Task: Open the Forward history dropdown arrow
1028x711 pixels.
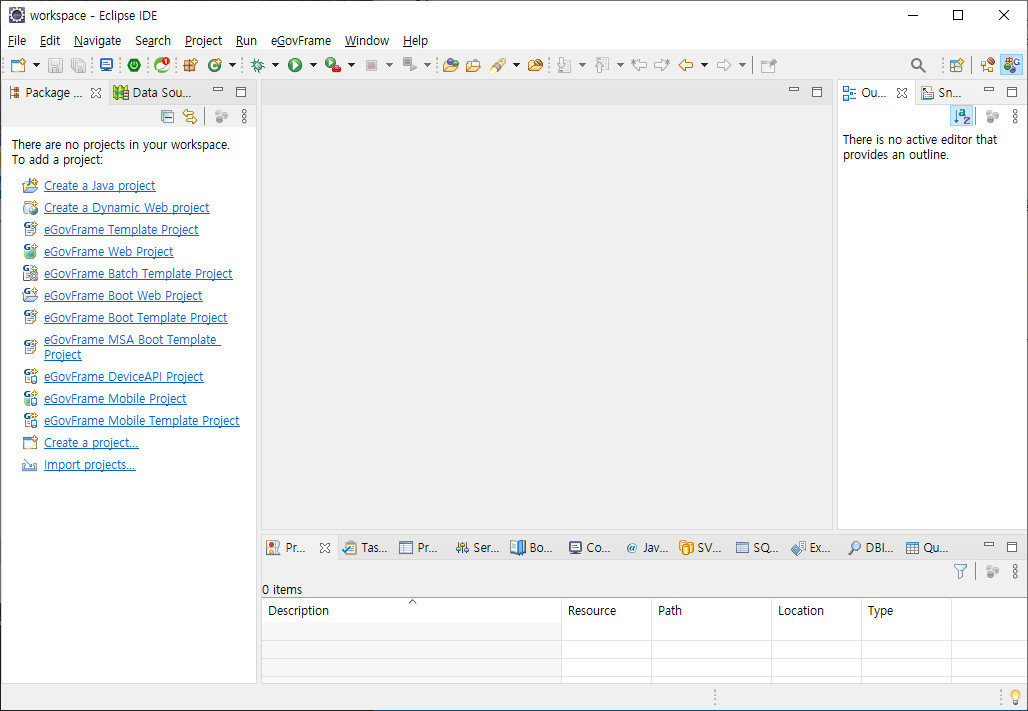Action: point(742,65)
